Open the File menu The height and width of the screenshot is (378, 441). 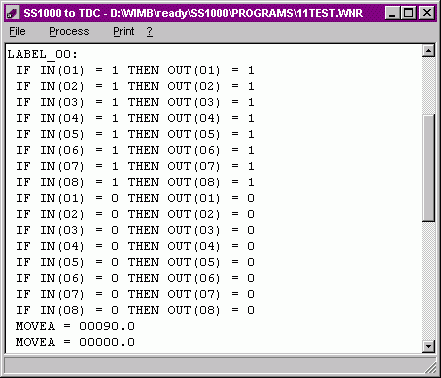click(x=17, y=31)
